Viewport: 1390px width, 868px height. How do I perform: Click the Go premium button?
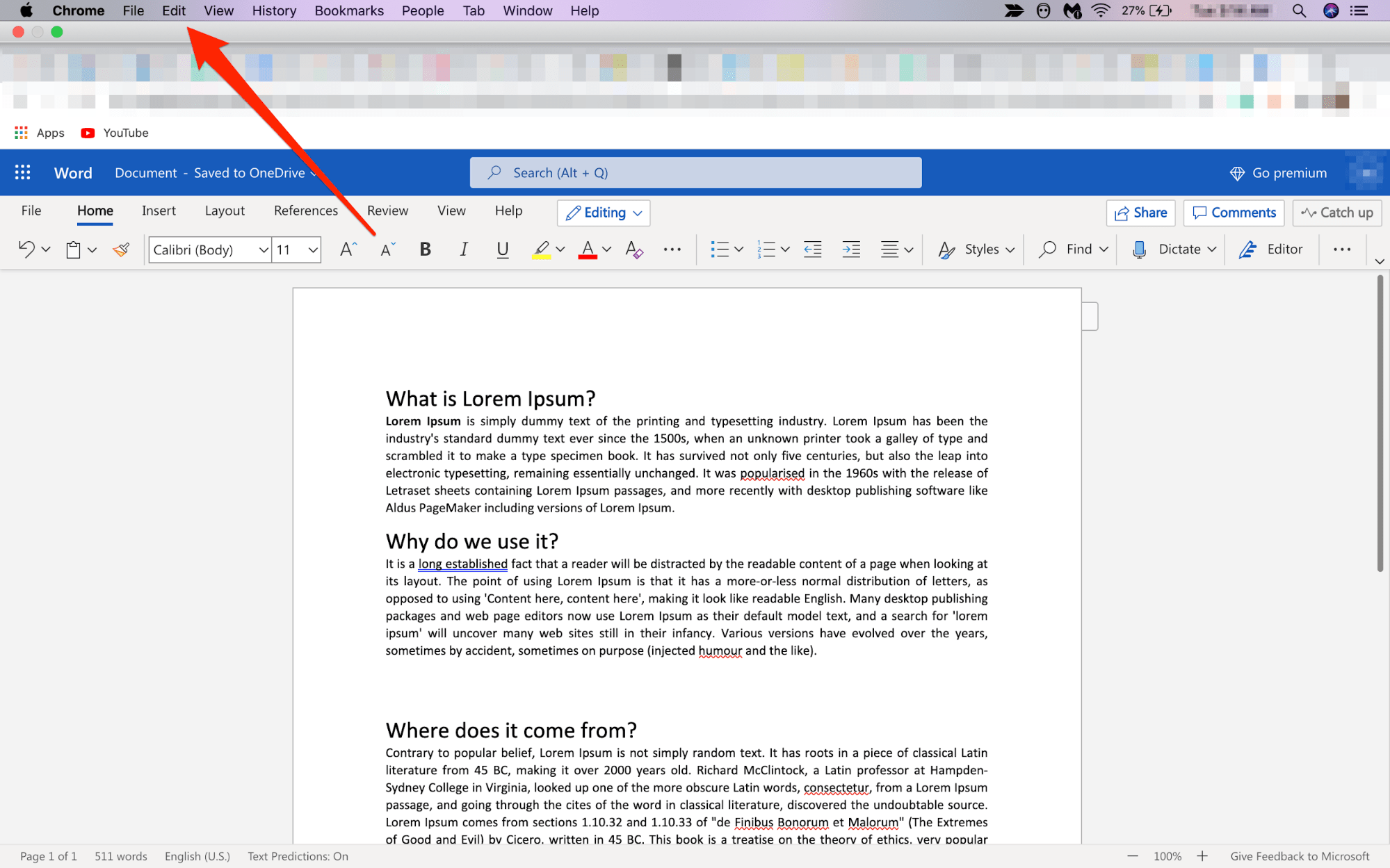click(1280, 172)
